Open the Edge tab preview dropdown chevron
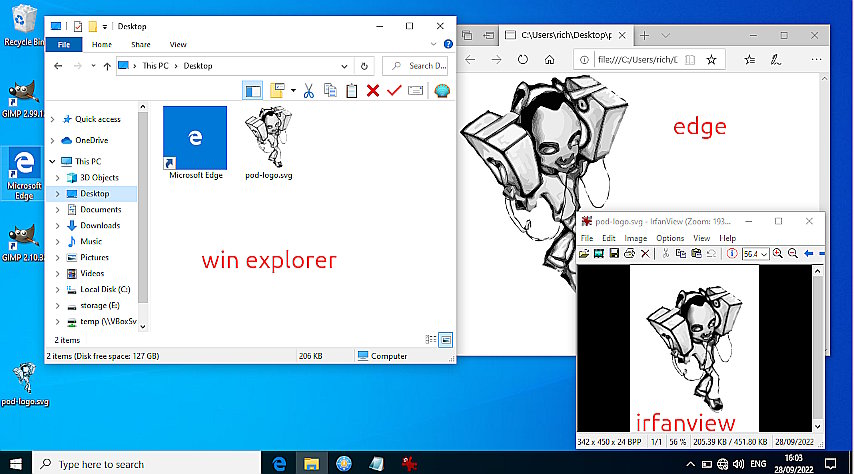This screenshot has width=854, height=474. click(666, 35)
